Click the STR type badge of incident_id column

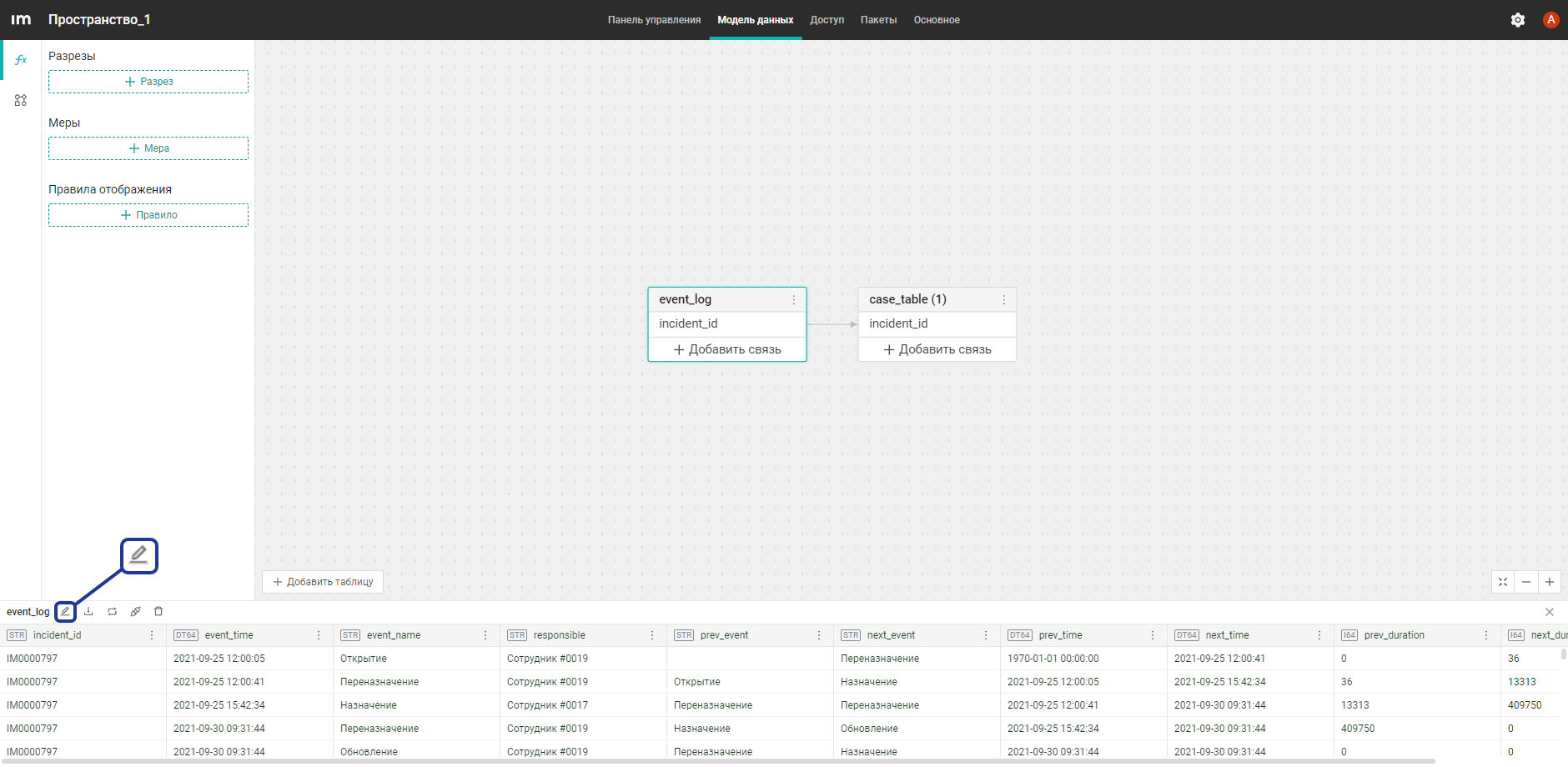pos(17,635)
